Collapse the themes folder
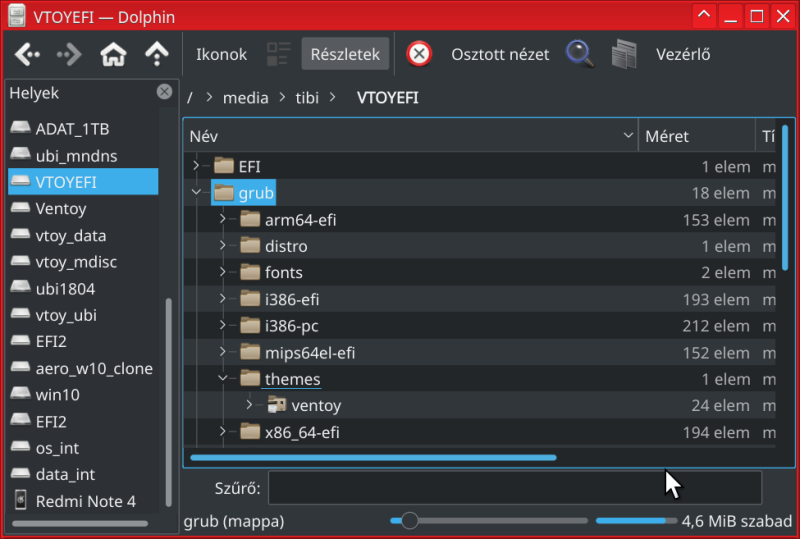This screenshot has height=539, width=800. [x=222, y=378]
